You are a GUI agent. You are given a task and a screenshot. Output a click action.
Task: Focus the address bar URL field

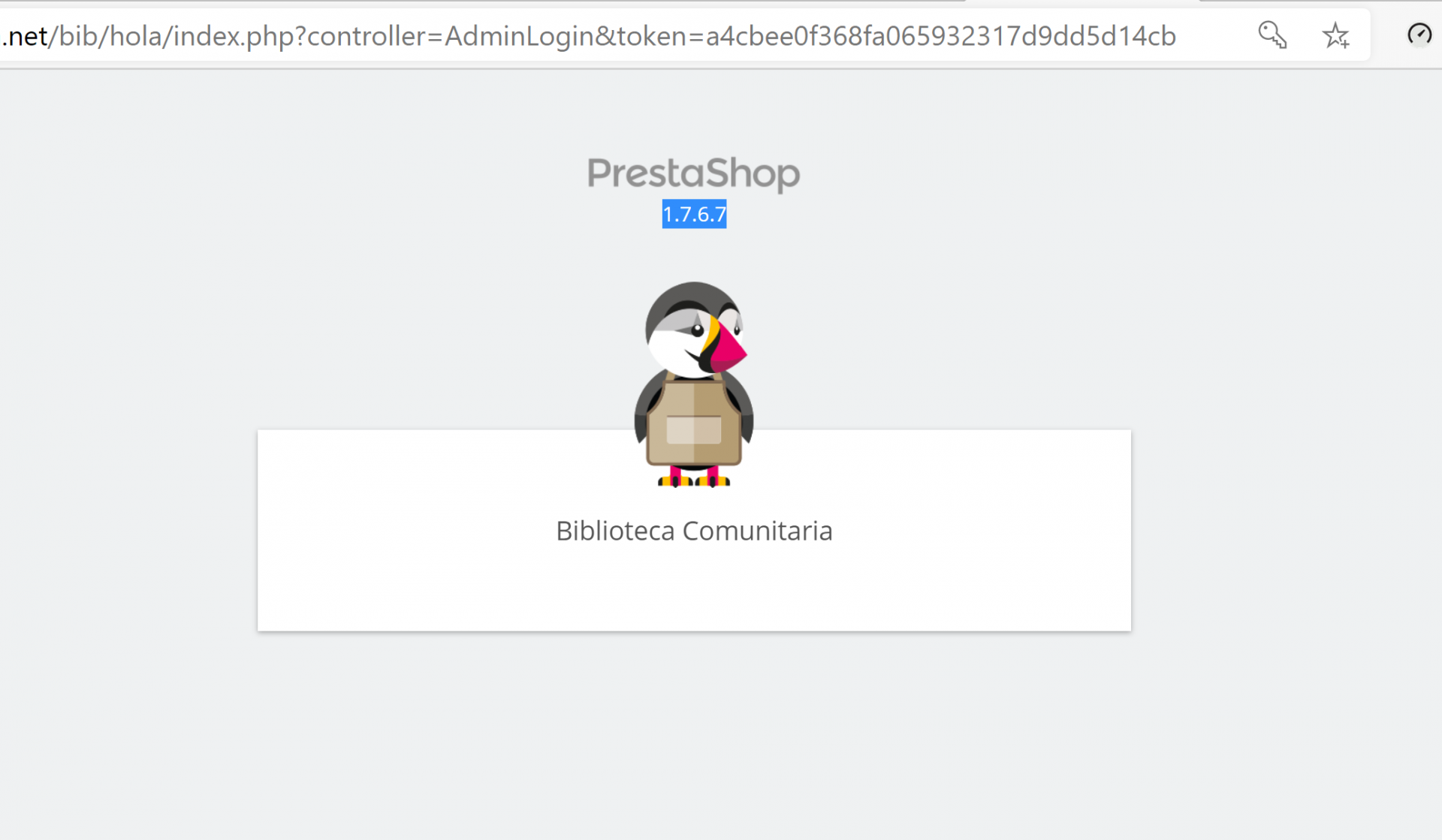tap(601, 35)
